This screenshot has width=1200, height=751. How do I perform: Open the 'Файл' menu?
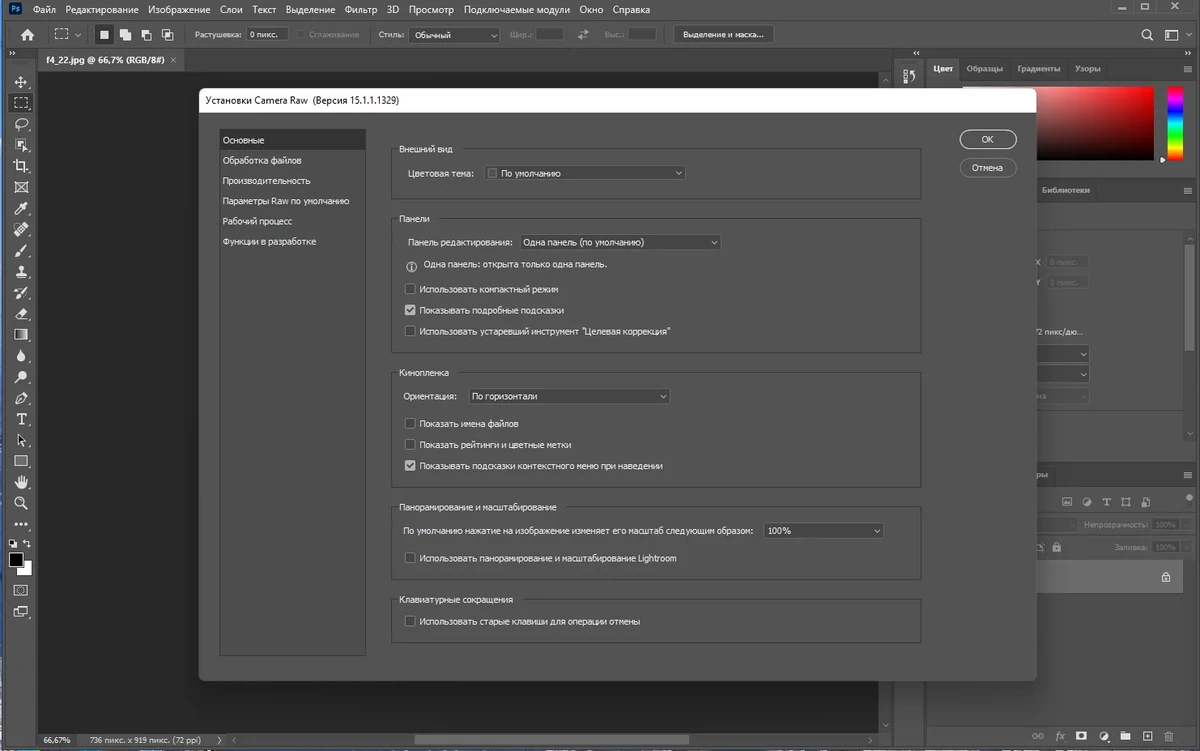[44, 9]
